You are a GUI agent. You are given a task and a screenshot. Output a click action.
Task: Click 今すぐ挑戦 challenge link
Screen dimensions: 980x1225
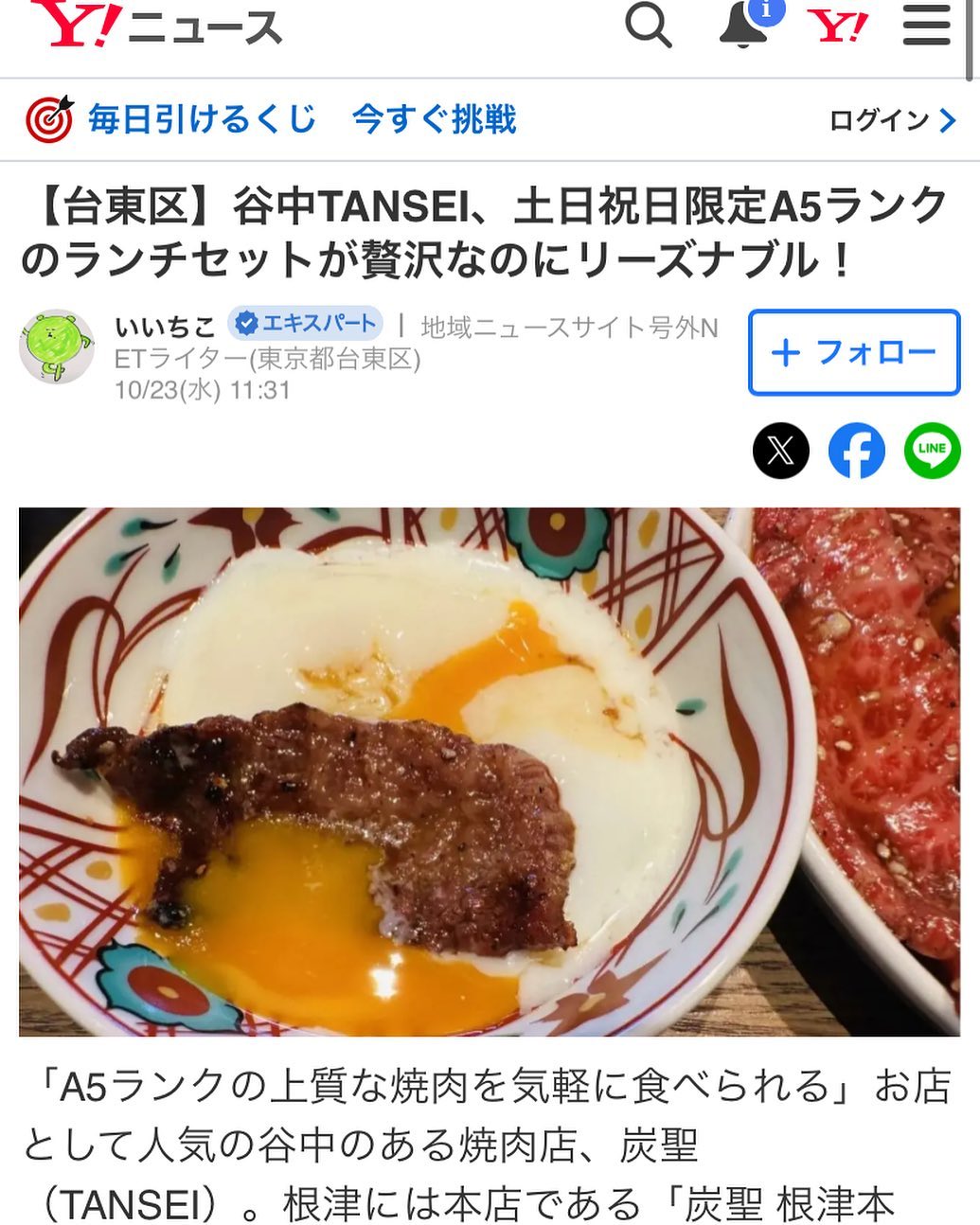[x=435, y=119]
